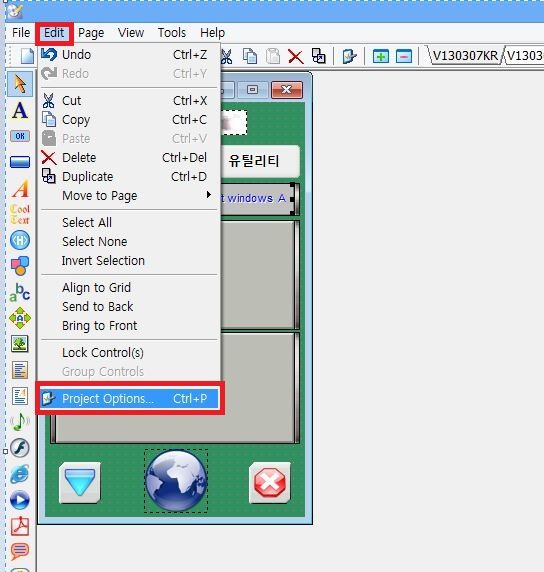Add an image picture object
This screenshot has height=572, width=544.
pyautogui.click(x=20, y=344)
